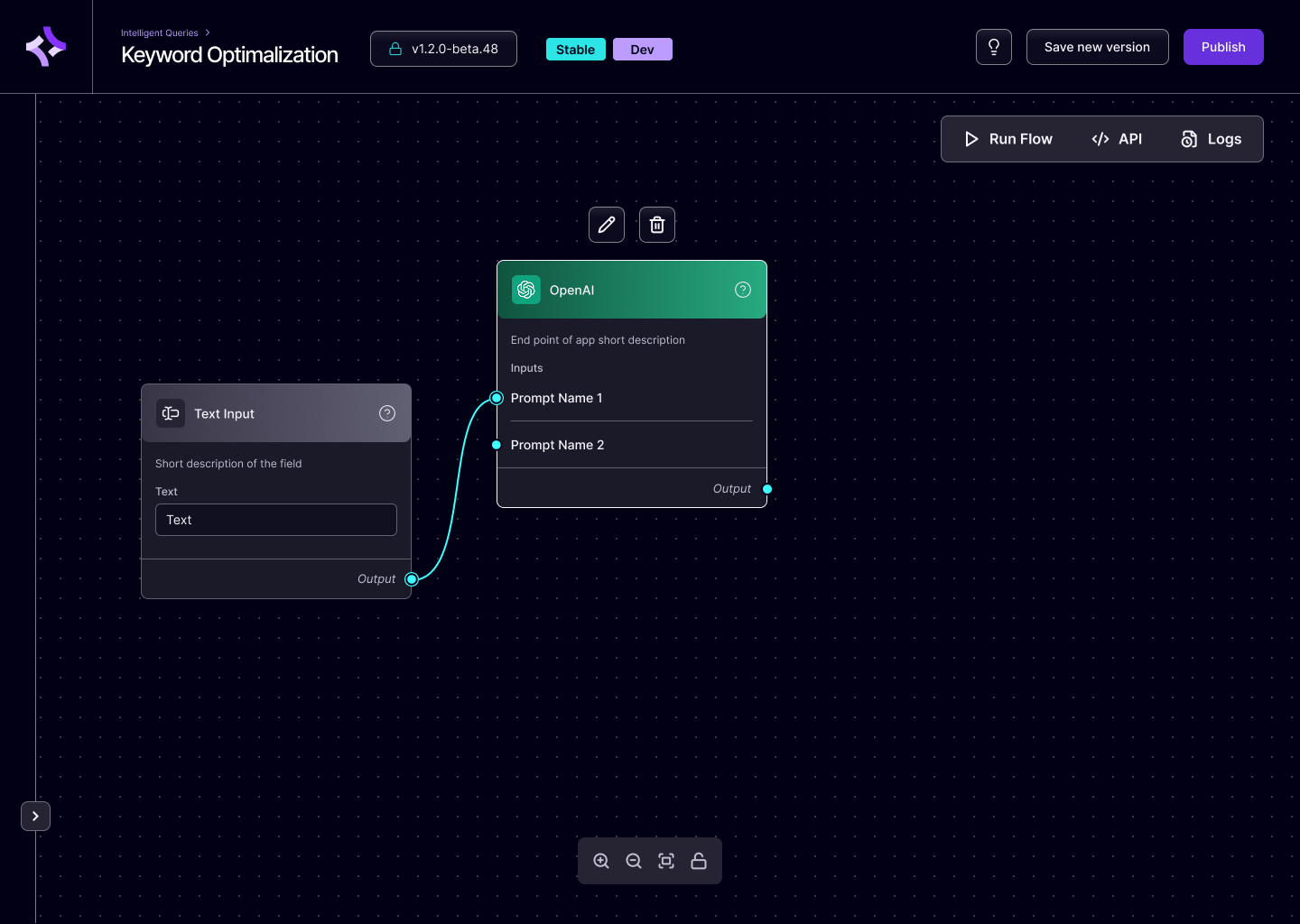This screenshot has width=1300, height=924.
Task: Click the app logo in the top left corner
Action: point(45,45)
